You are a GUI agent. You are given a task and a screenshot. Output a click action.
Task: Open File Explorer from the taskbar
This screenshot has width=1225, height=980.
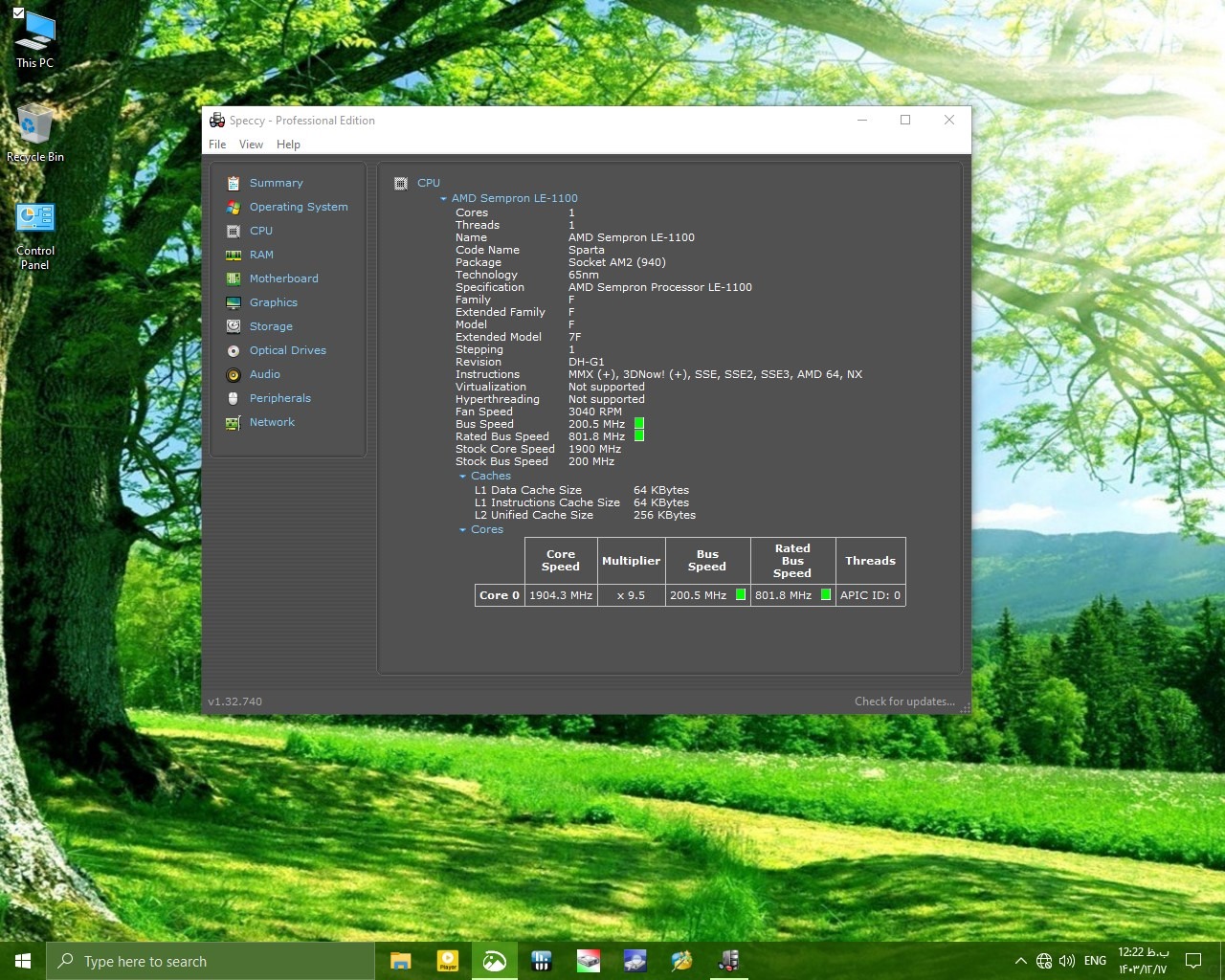[401, 961]
